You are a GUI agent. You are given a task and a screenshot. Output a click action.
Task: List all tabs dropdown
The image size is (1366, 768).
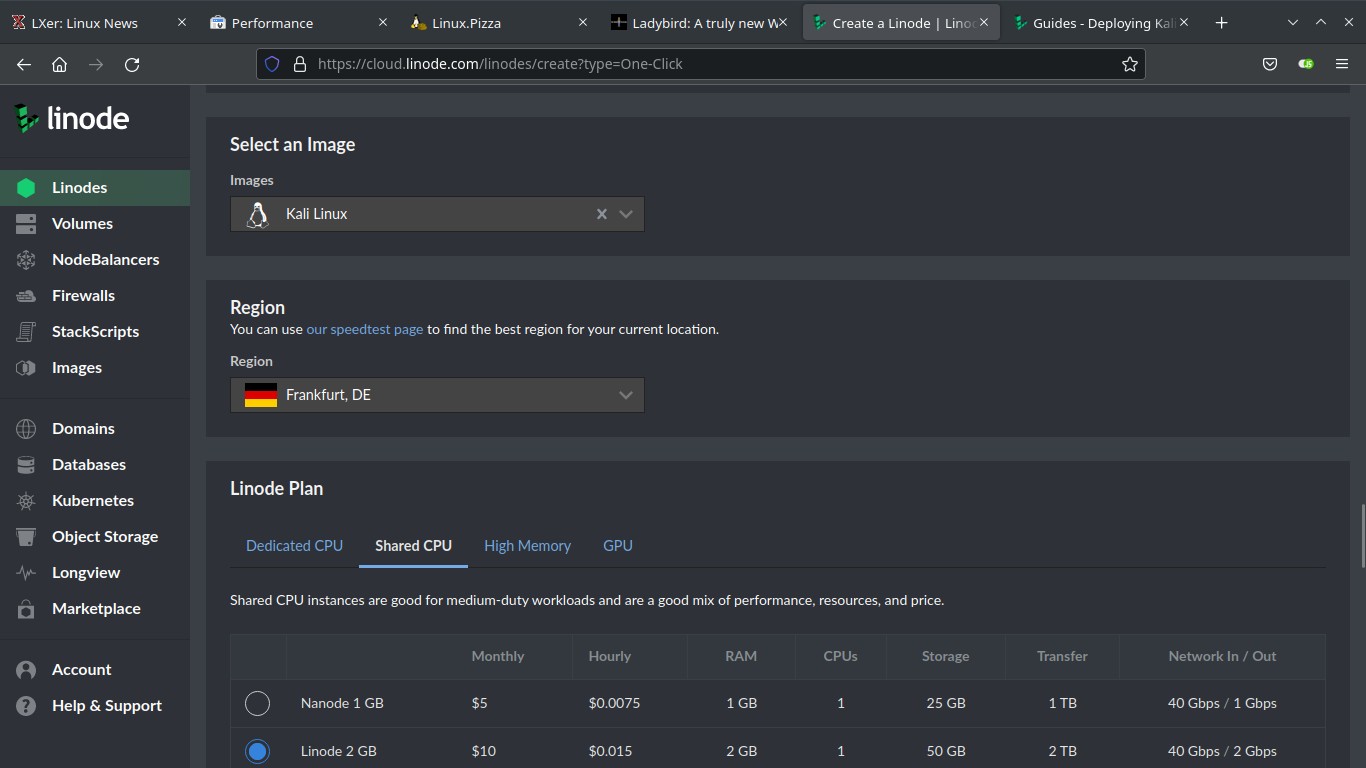pos(1293,23)
